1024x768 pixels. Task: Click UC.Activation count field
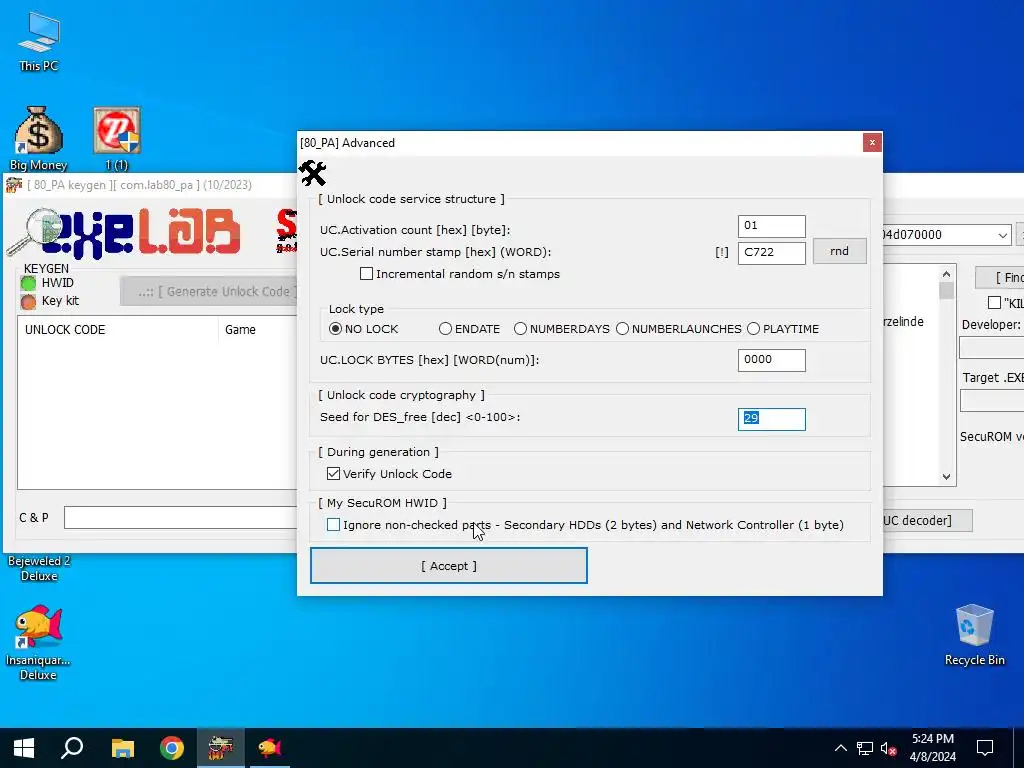tap(771, 226)
